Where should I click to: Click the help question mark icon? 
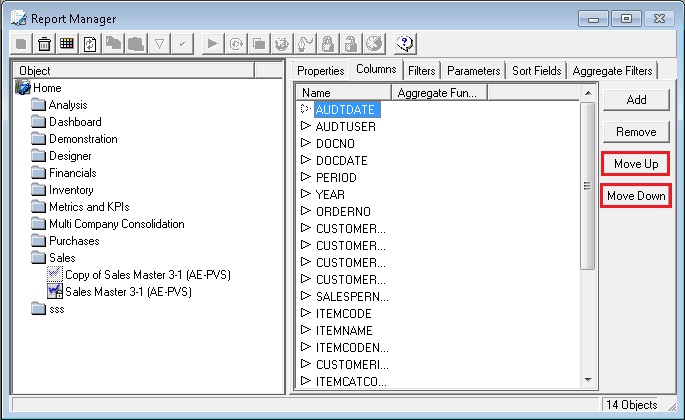coord(405,43)
